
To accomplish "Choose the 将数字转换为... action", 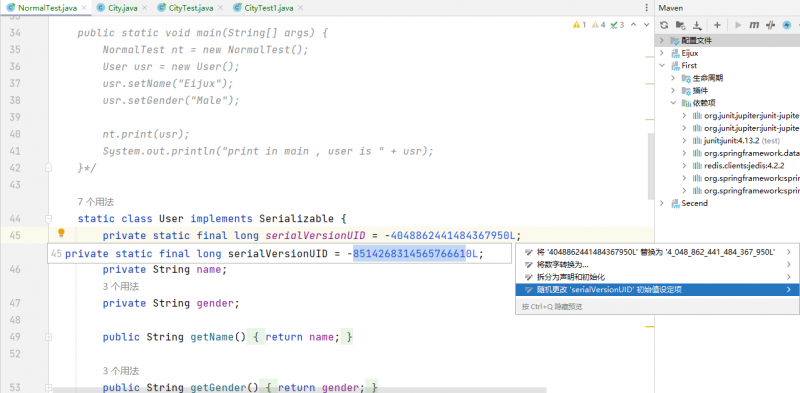I will click(657, 264).
